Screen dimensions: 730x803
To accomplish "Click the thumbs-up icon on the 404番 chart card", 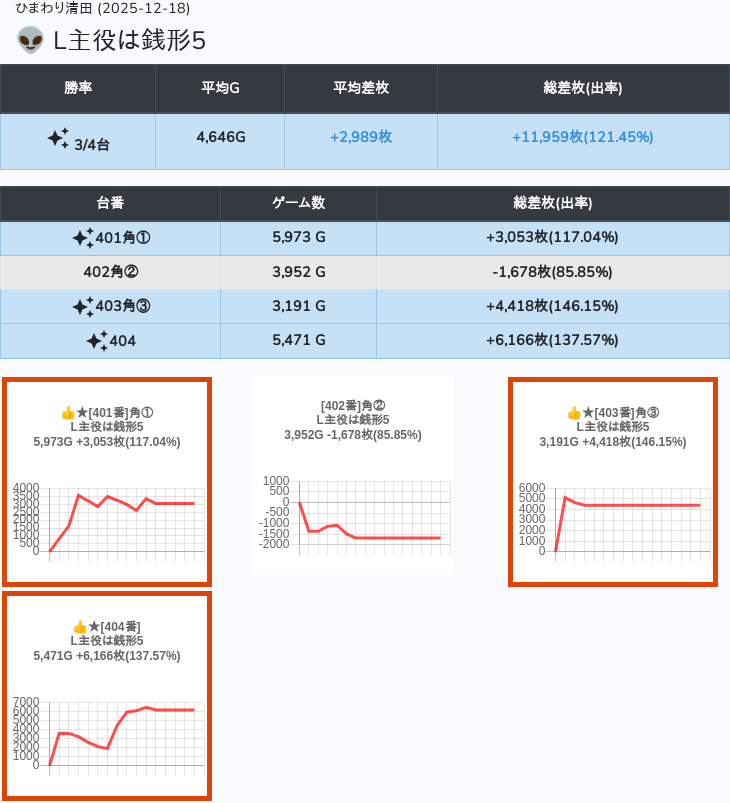I will point(80,627).
